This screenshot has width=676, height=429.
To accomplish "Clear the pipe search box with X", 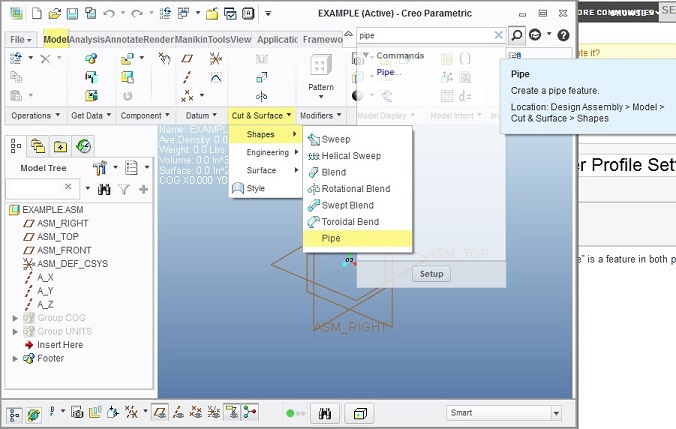I will coord(498,35).
